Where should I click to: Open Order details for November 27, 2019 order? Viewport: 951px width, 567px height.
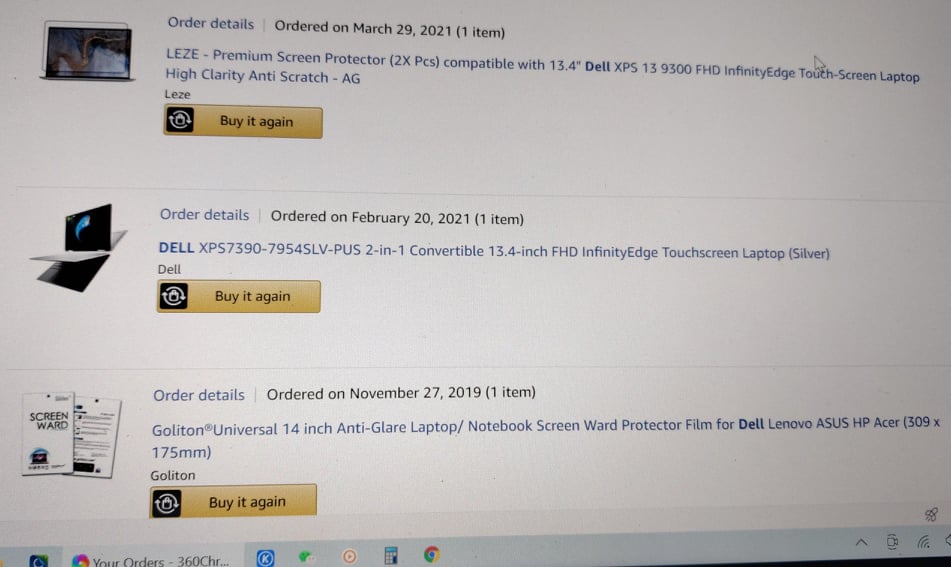(x=198, y=395)
